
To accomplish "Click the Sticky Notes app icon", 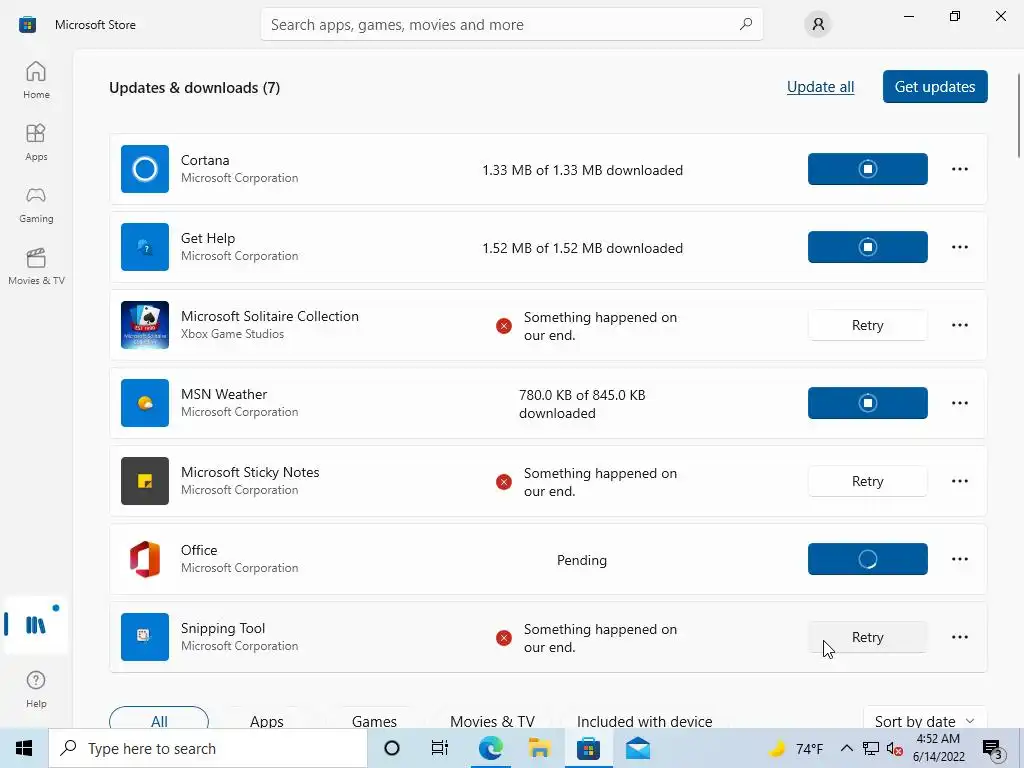I will [145, 481].
